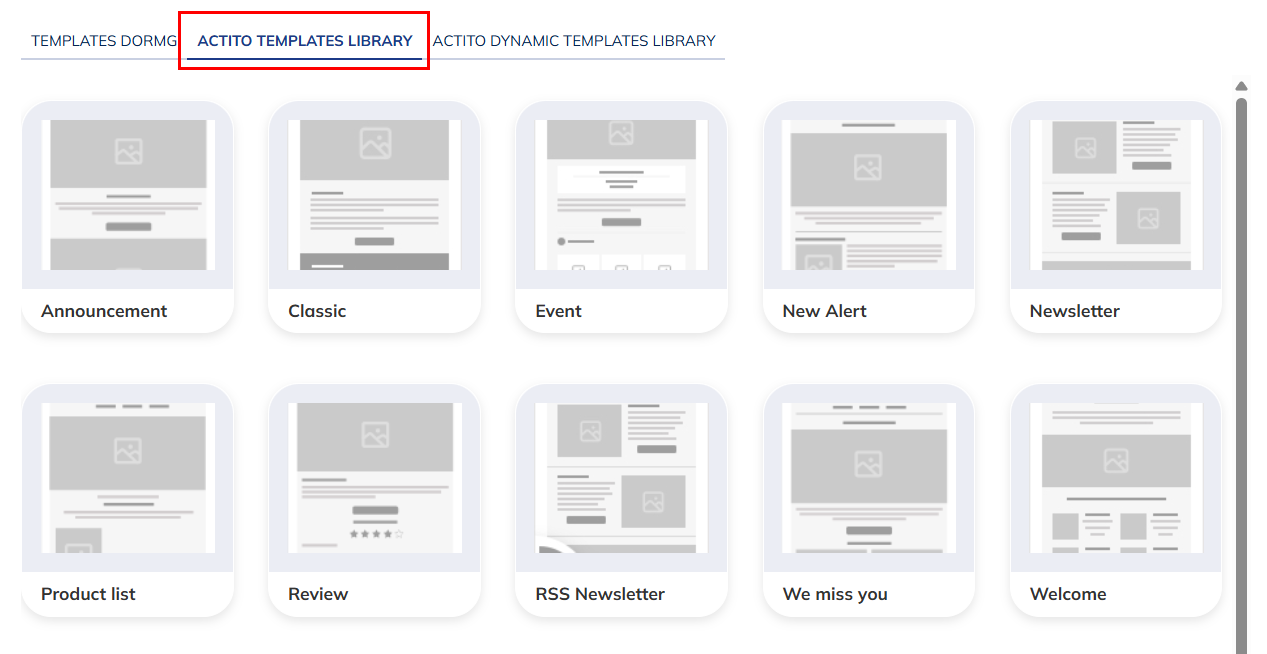Click the scrollbar up arrow
This screenshot has width=1267, height=654.
(1241, 86)
